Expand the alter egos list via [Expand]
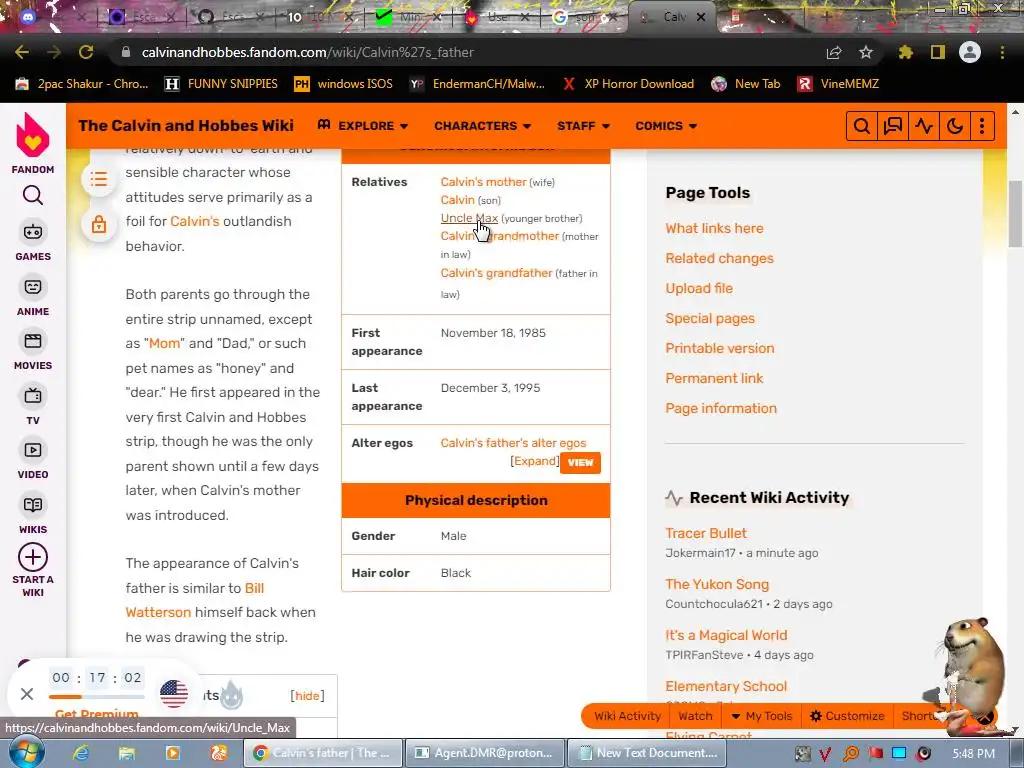This screenshot has height=768, width=1024. point(535,461)
